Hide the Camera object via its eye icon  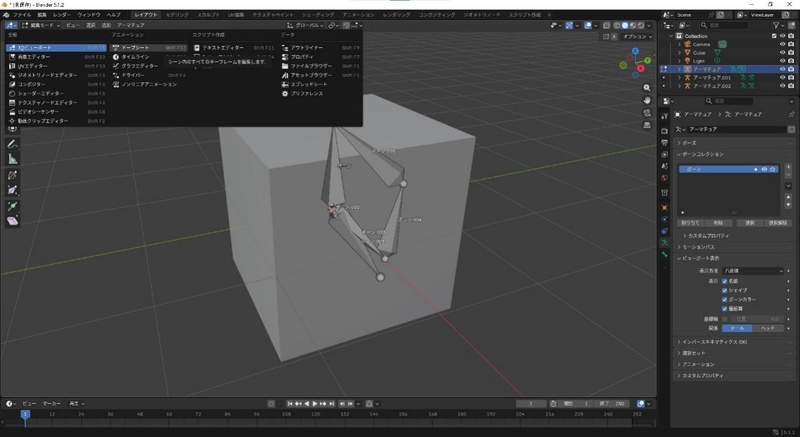click(783, 44)
